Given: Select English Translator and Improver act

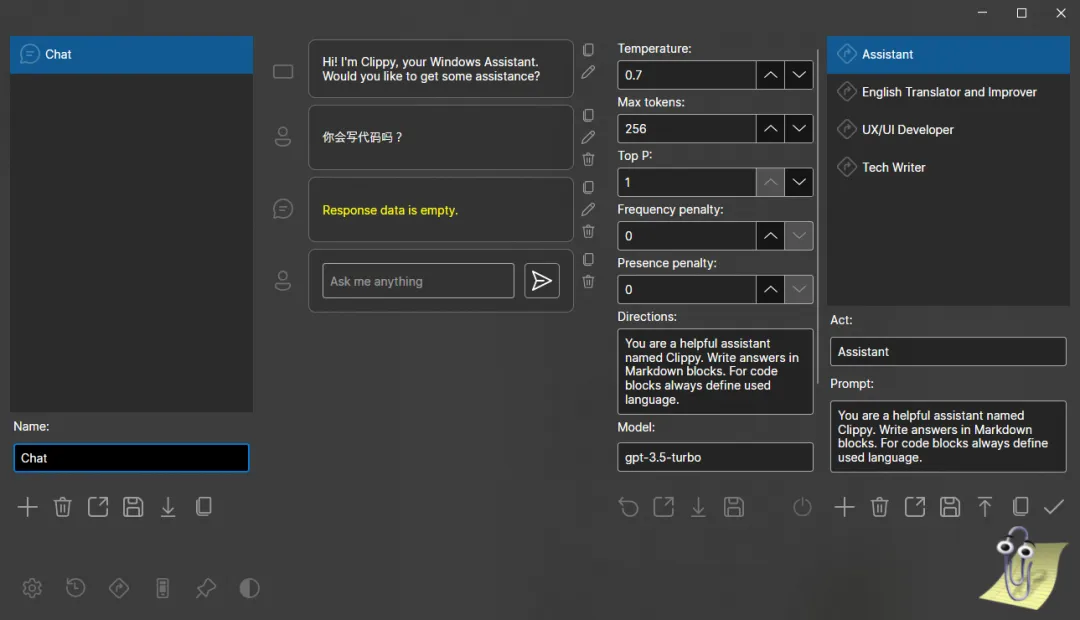Looking at the screenshot, I should pyautogui.click(x=948, y=92).
